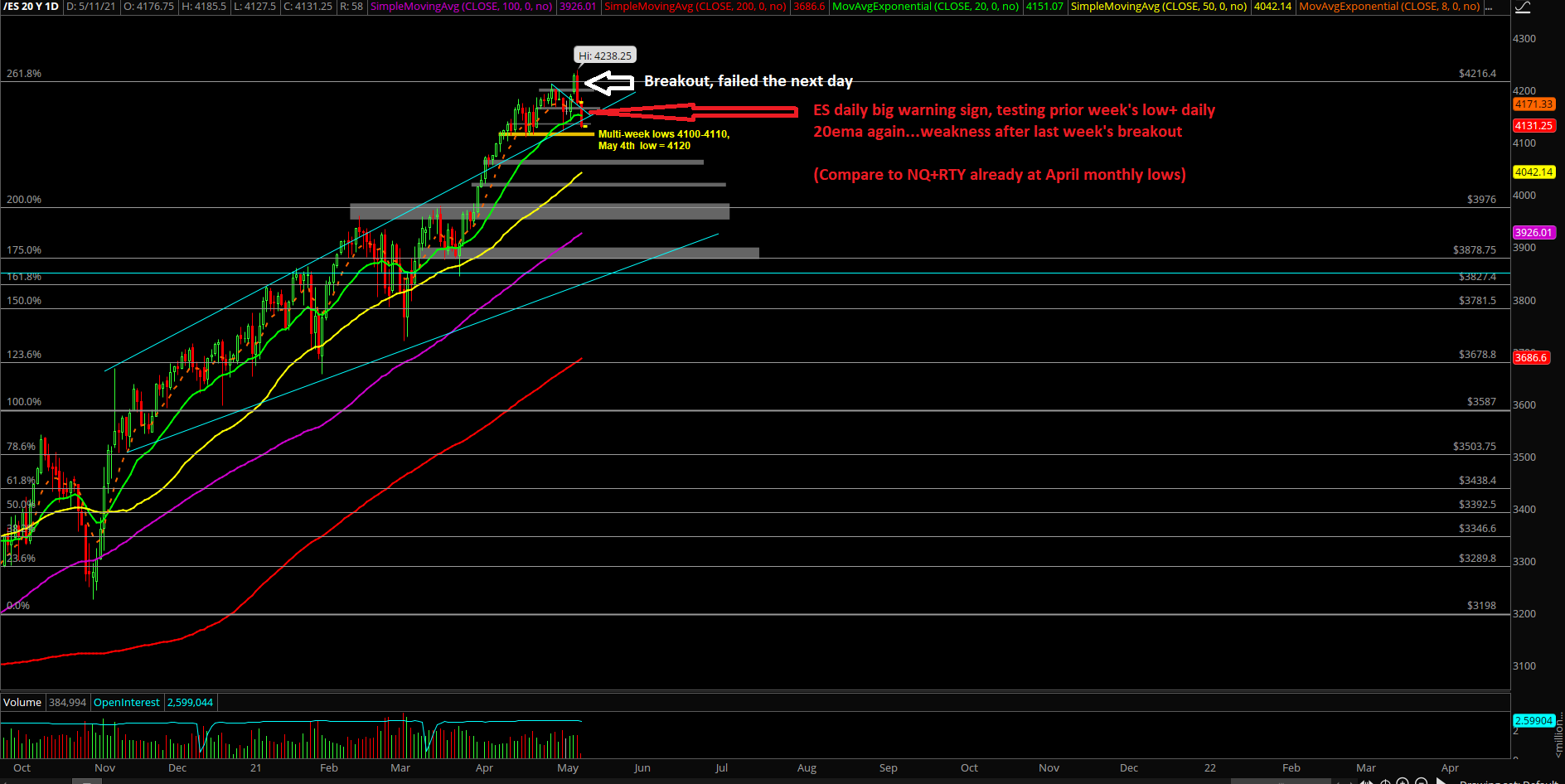Image resolution: width=1565 pixels, height=784 pixels.
Task: Click the $3678.8 Fibonacci price label
Action: click(1477, 355)
